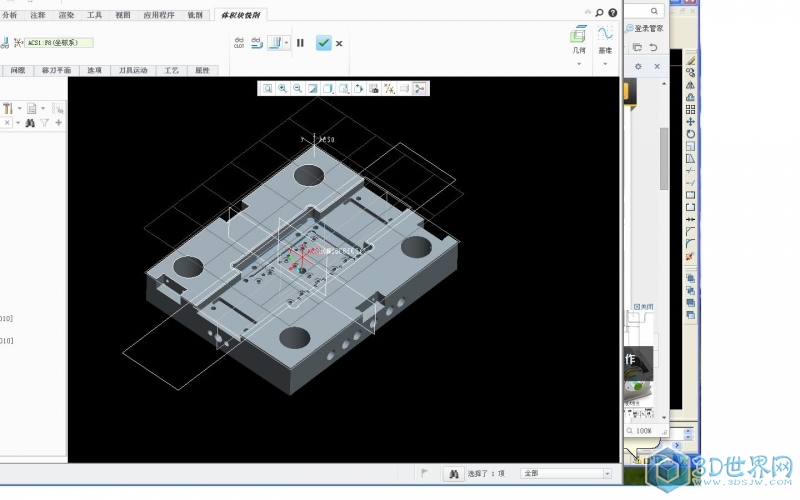Image resolution: width=800 pixels, height=500 pixels.
Task: Click the model tree filter funnel icon
Action: click(45, 123)
